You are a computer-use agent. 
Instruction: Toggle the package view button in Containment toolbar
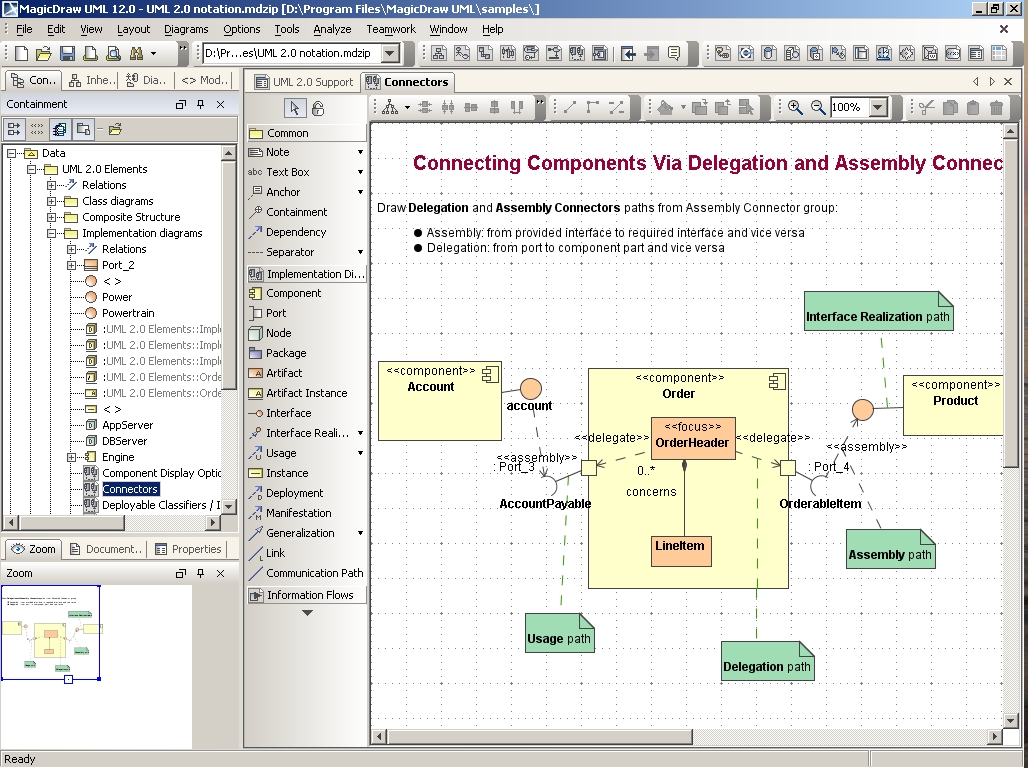pos(83,129)
